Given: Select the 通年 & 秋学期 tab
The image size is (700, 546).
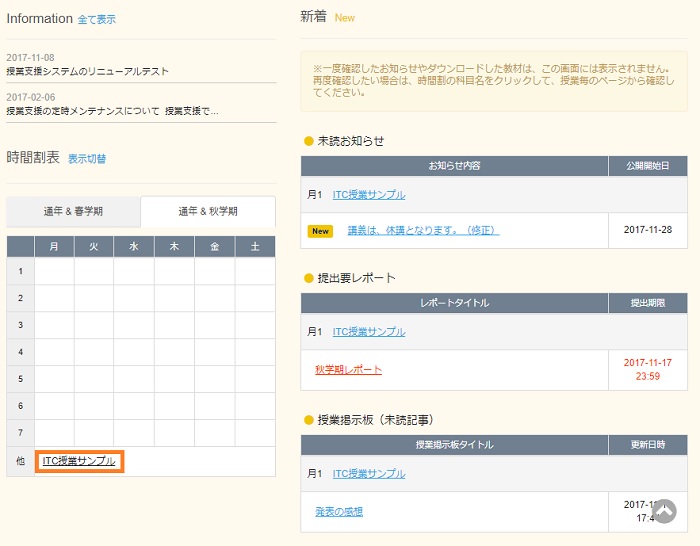Looking at the screenshot, I should pos(208,212).
